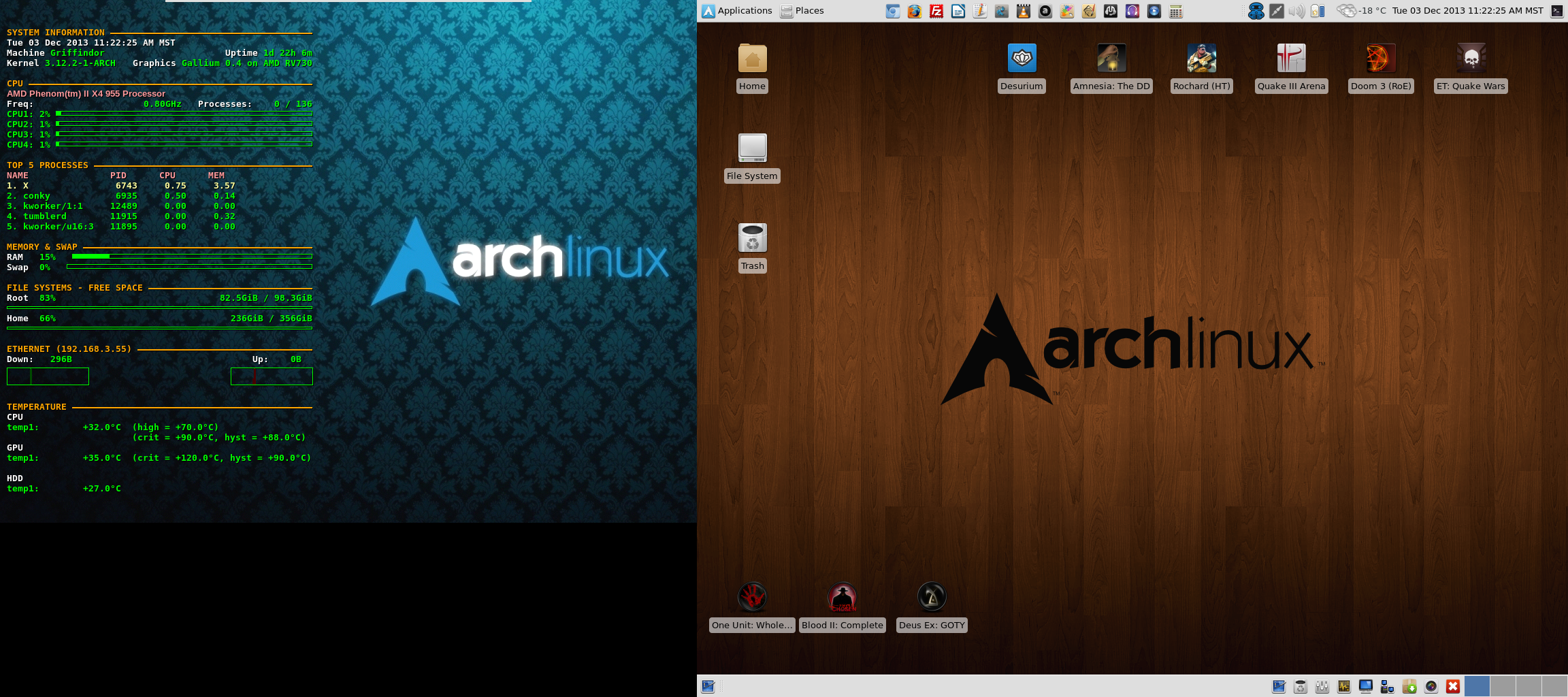
Task: Click the volume speaker tray icon
Action: coord(1297,11)
